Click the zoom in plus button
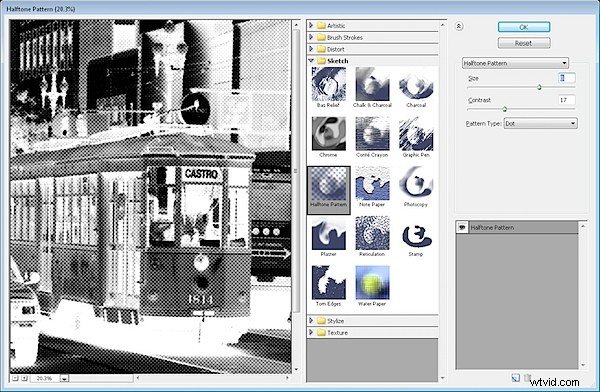 pos(24,378)
